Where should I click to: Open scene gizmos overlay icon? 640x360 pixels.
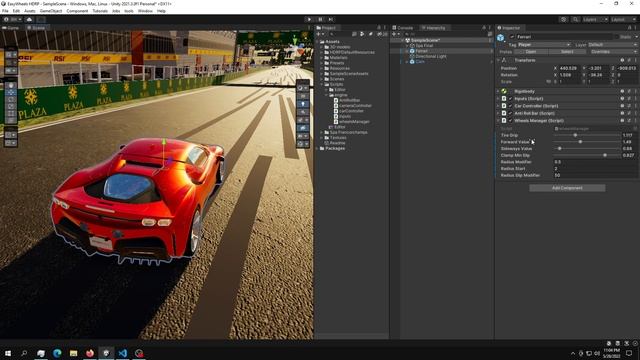click(300, 144)
